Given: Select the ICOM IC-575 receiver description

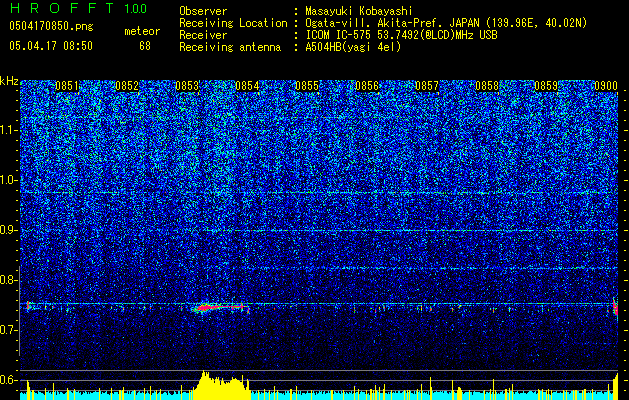Looking at the screenshot, I should (x=401, y=35).
